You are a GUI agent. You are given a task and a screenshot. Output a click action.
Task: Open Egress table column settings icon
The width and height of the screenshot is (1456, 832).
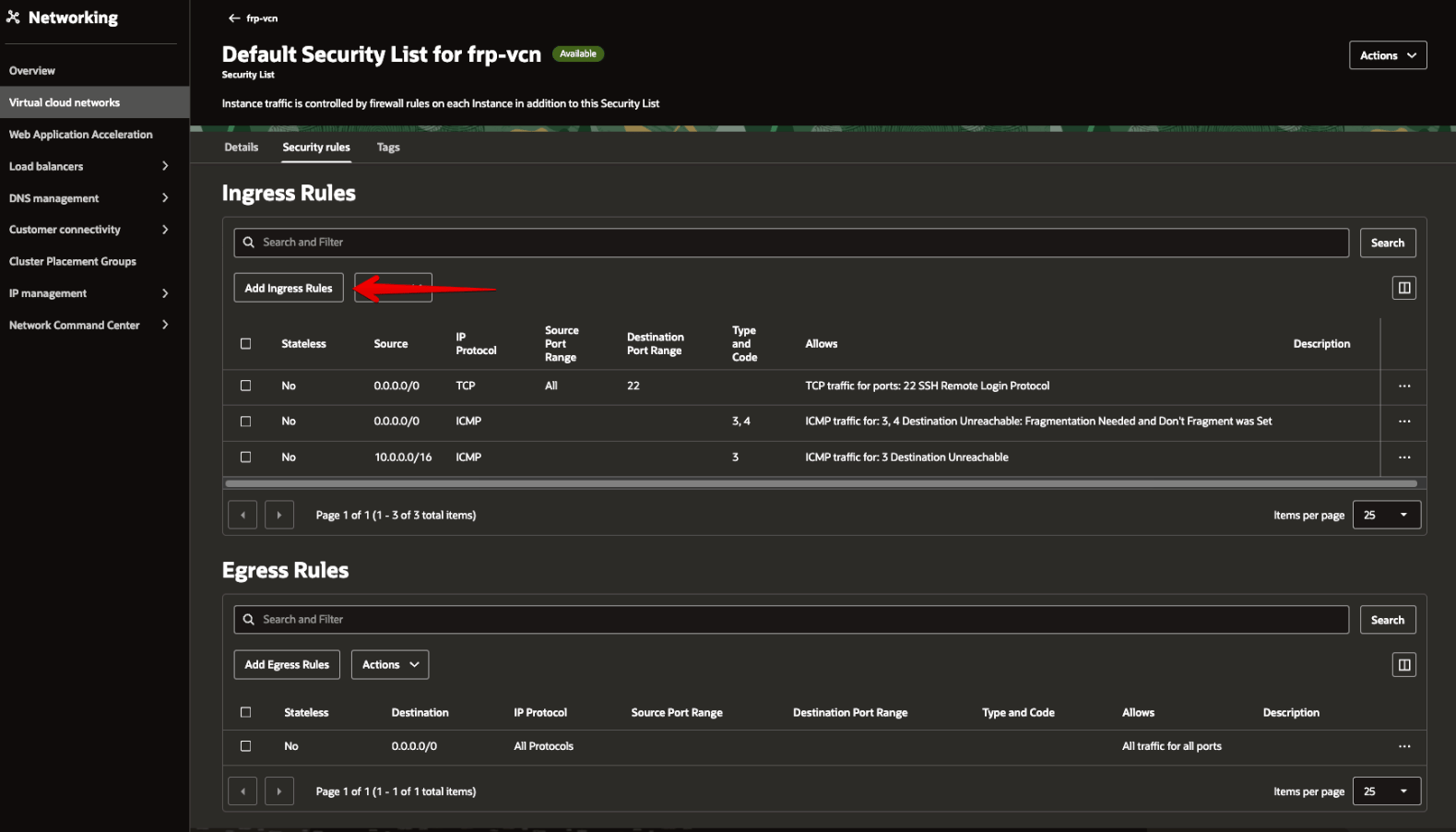1403,665
